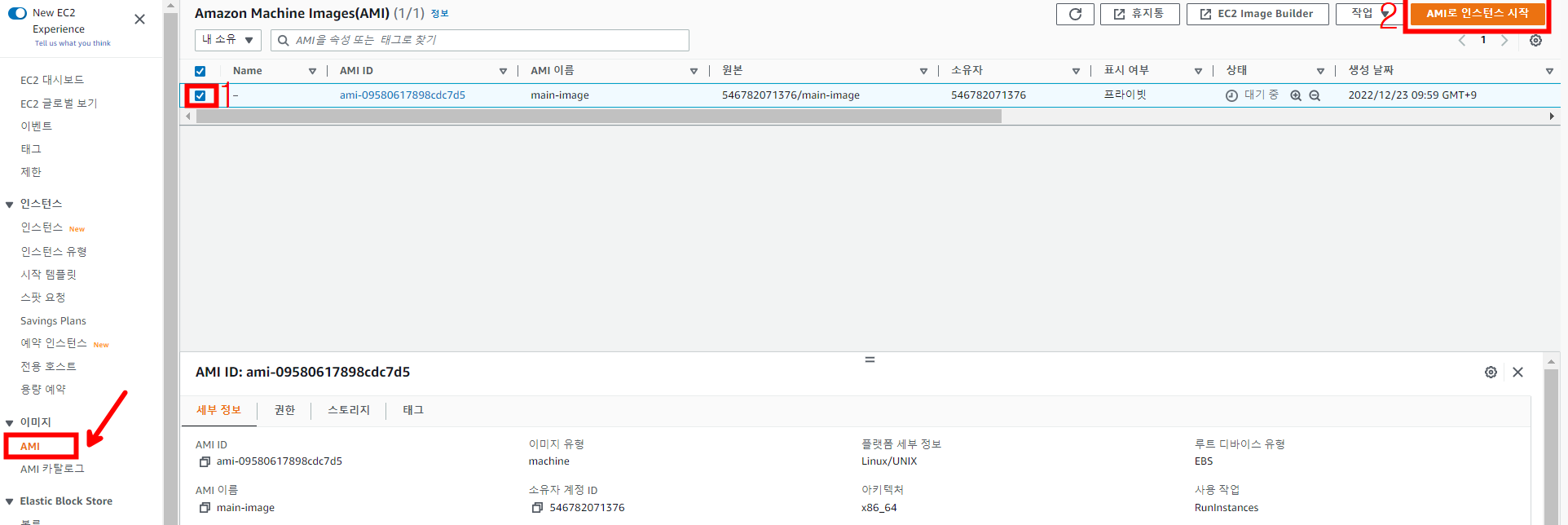Focus the AMI search input field
This screenshot has width=1568, height=525.
480,40
